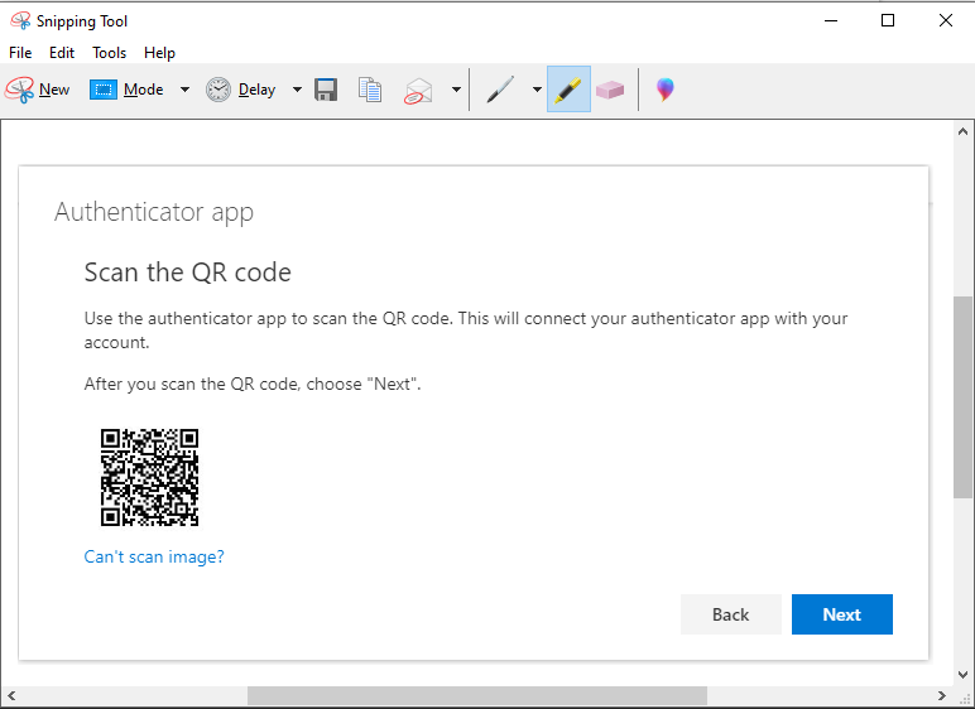
Task: Send snip via email envelope icon
Action: click(418, 91)
